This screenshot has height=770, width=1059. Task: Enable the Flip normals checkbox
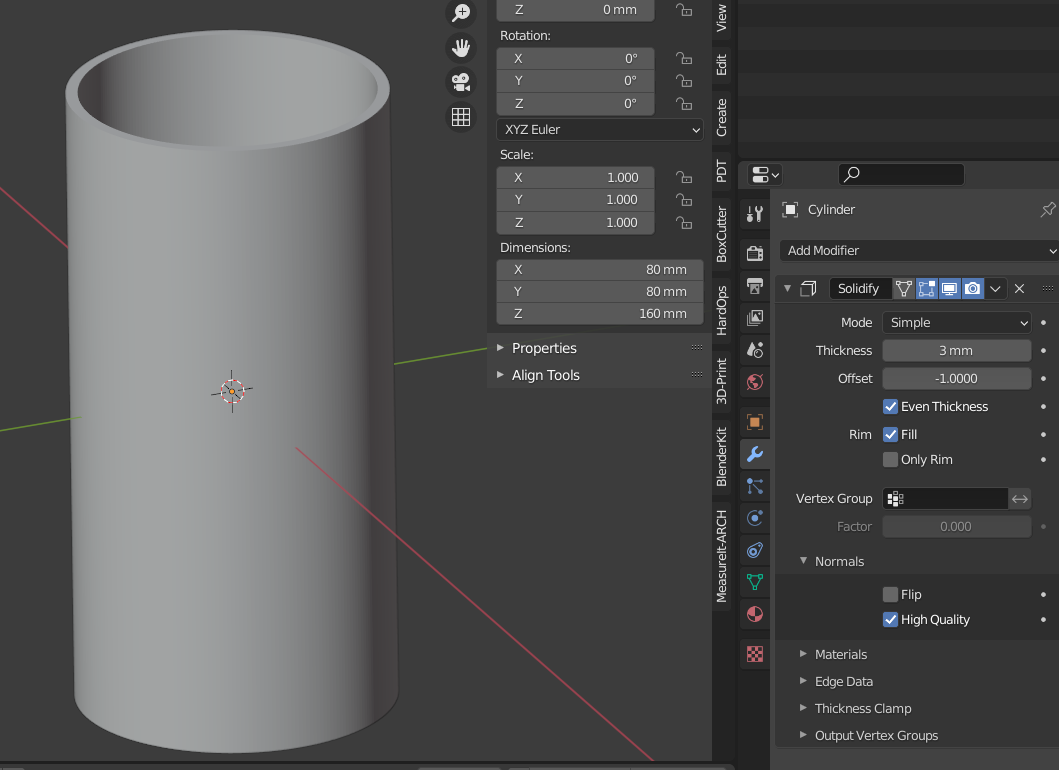[x=890, y=594]
